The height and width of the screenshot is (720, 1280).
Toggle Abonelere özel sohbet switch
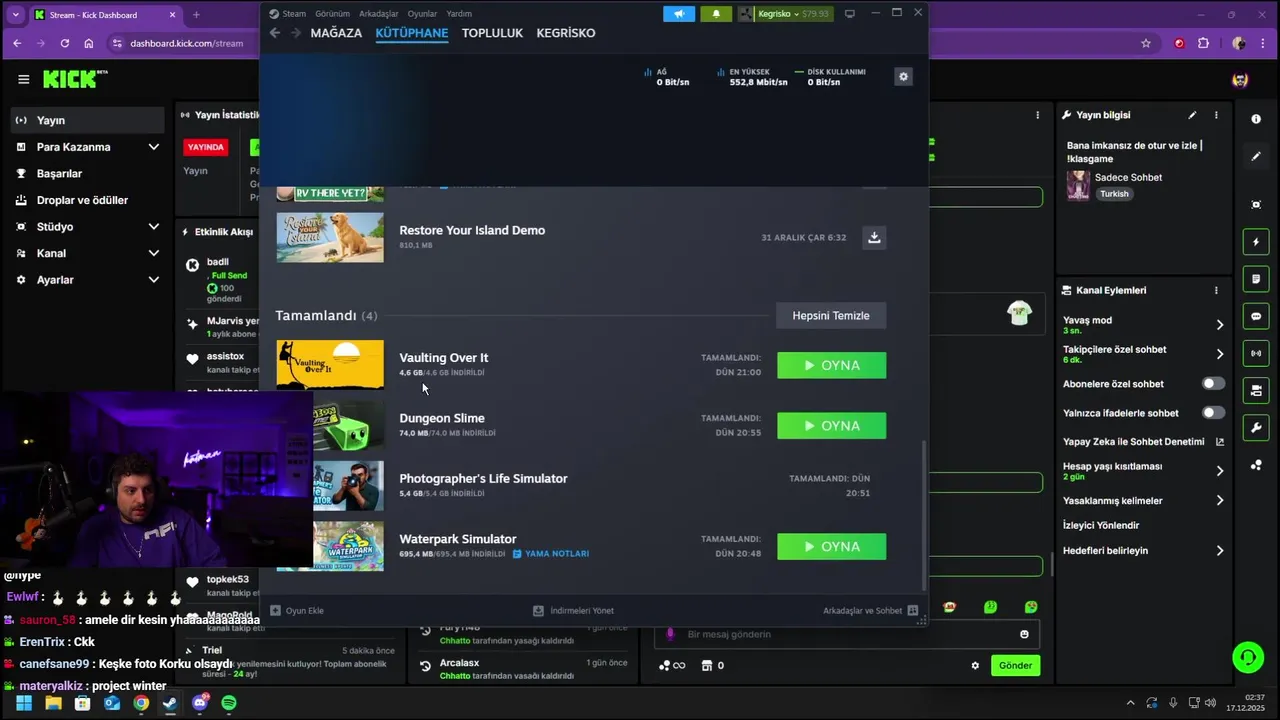[1213, 383]
